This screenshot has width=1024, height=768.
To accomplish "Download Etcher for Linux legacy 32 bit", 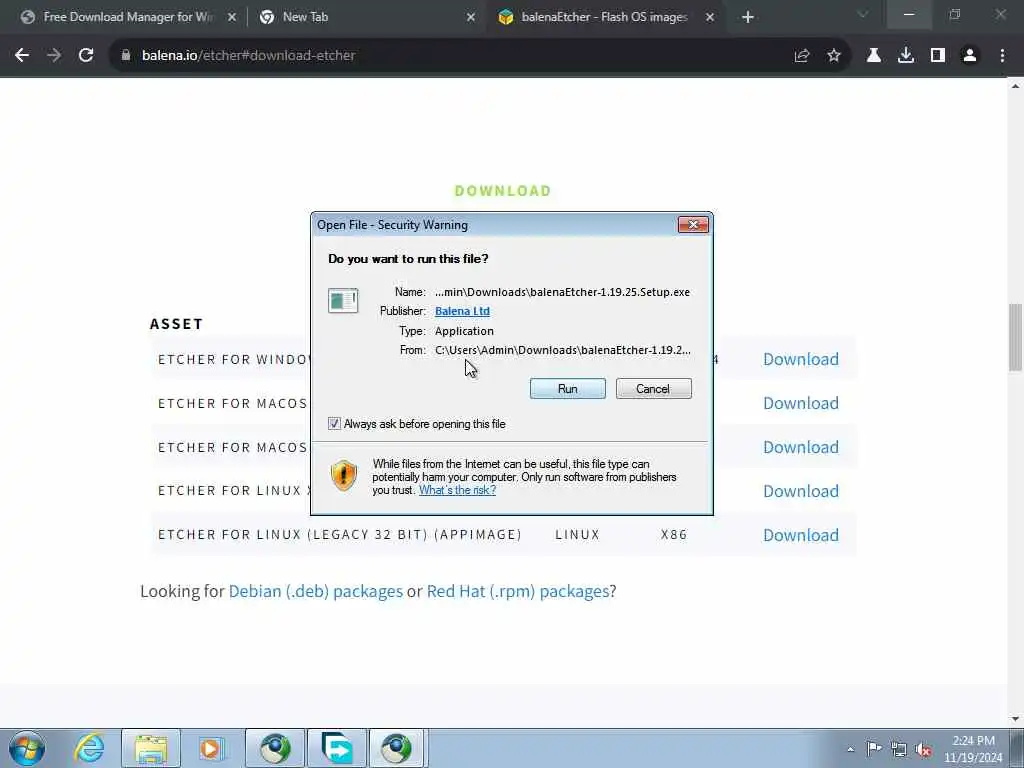I will pyautogui.click(x=801, y=535).
